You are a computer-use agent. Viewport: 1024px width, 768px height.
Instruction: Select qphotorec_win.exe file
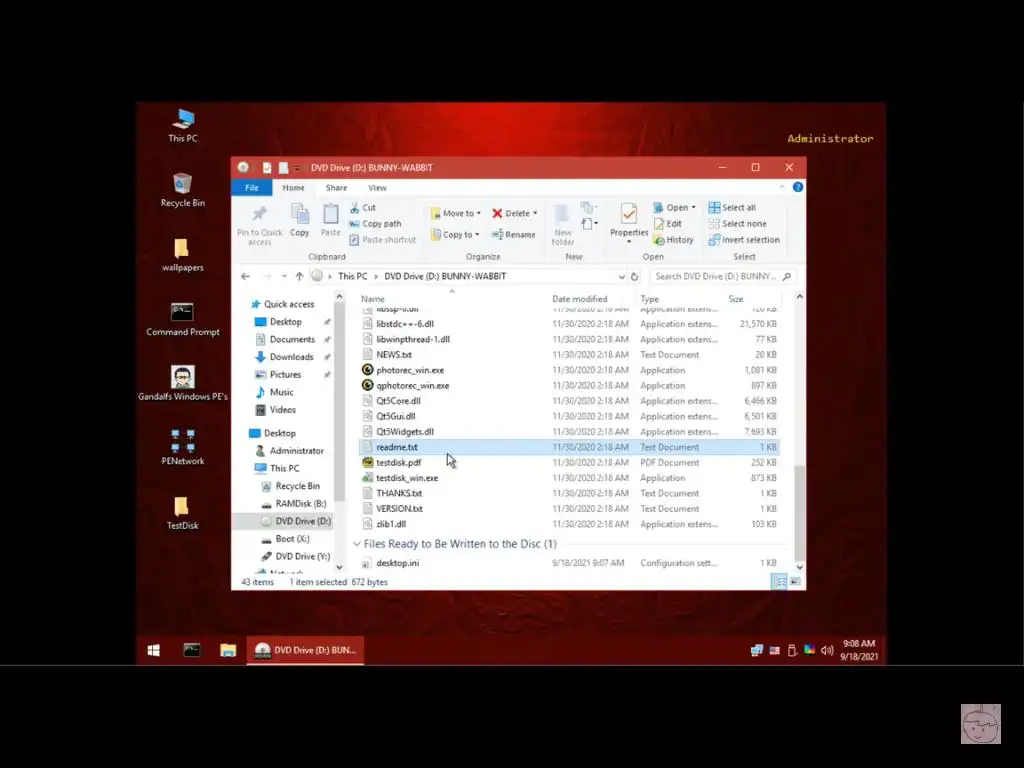click(x=569, y=386)
